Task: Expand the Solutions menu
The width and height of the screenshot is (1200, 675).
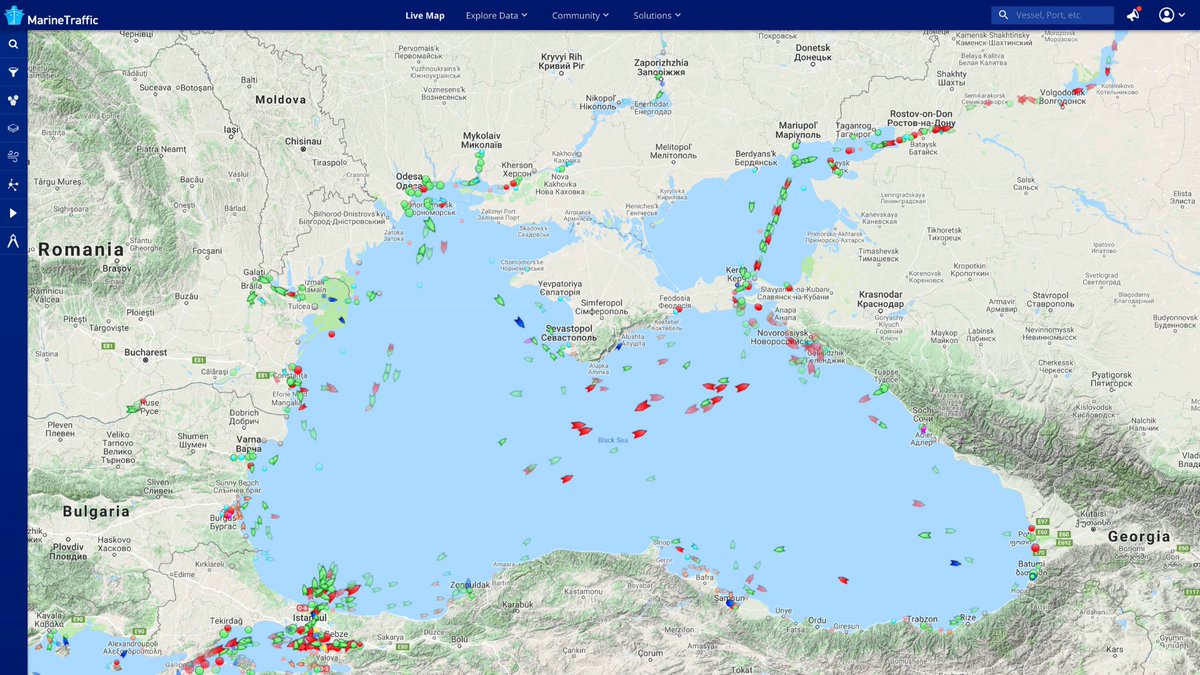Action: (657, 15)
